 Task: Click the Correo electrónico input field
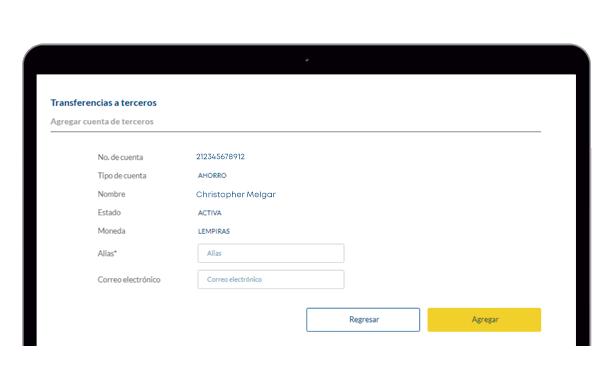(x=271, y=279)
